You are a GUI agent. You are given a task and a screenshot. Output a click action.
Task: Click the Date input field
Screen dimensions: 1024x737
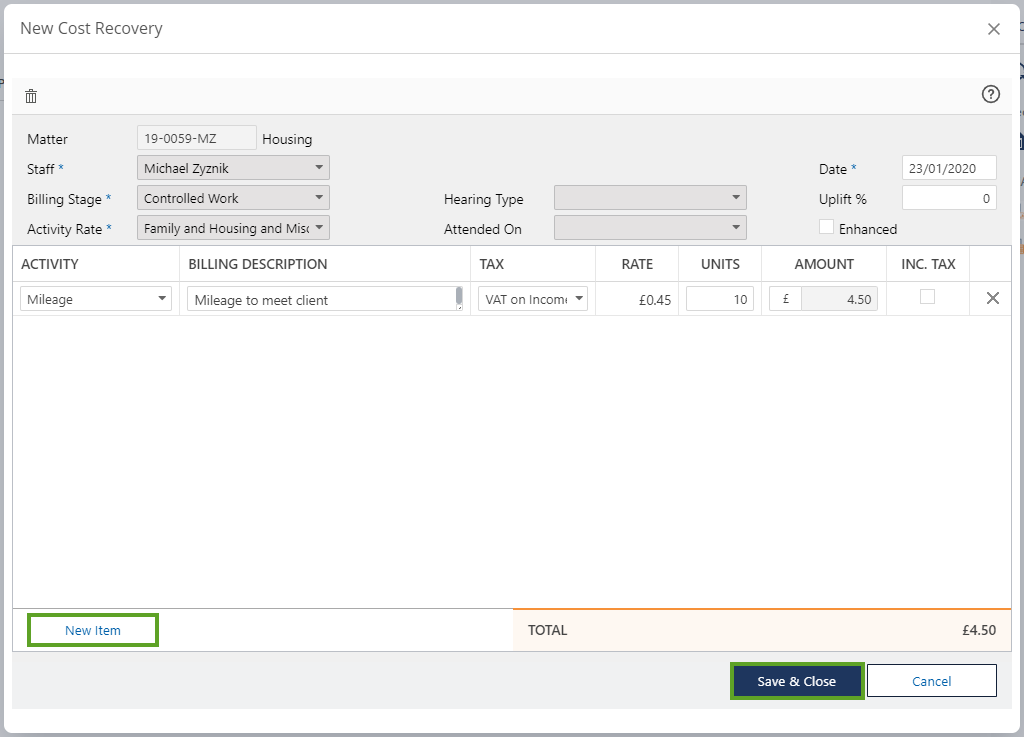(948, 168)
